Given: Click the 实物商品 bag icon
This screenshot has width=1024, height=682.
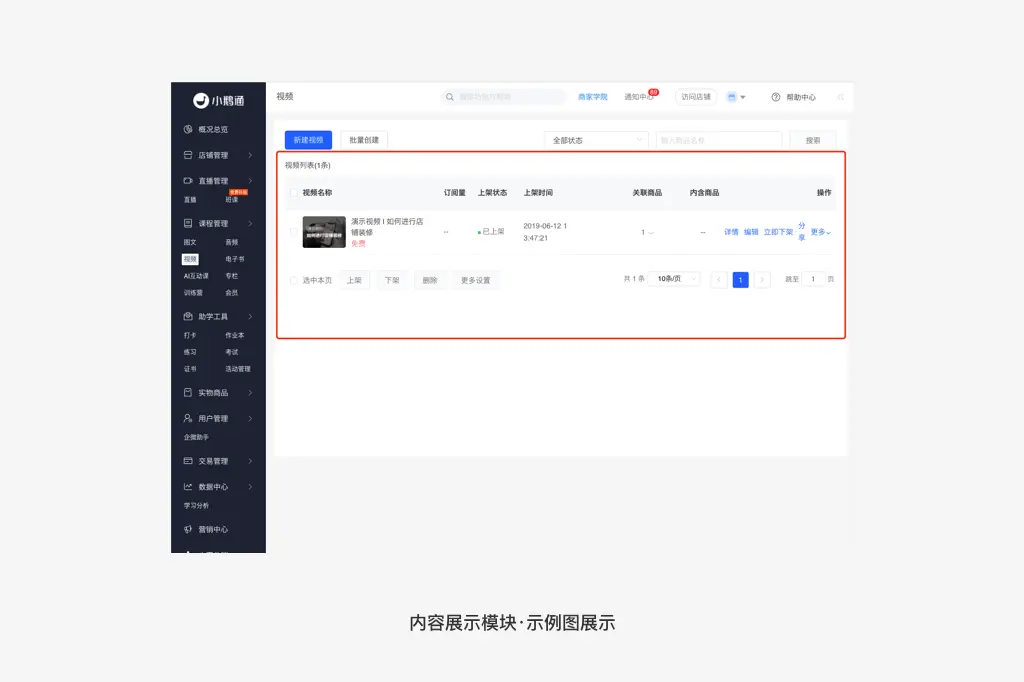Looking at the screenshot, I should 188,393.
